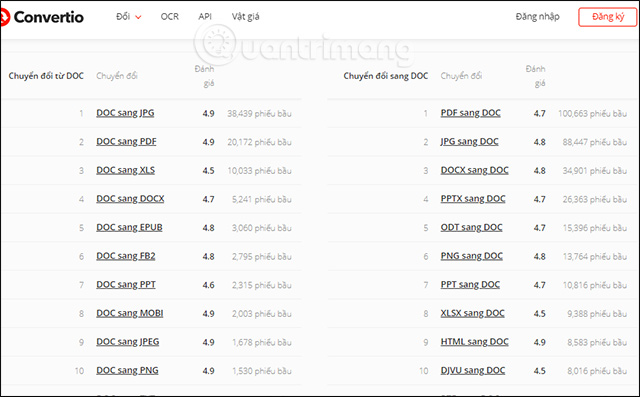Image resolution: width=640 pixels, height=397 pixels.
Task: Open the API menu item
Action: coord(205,17)
